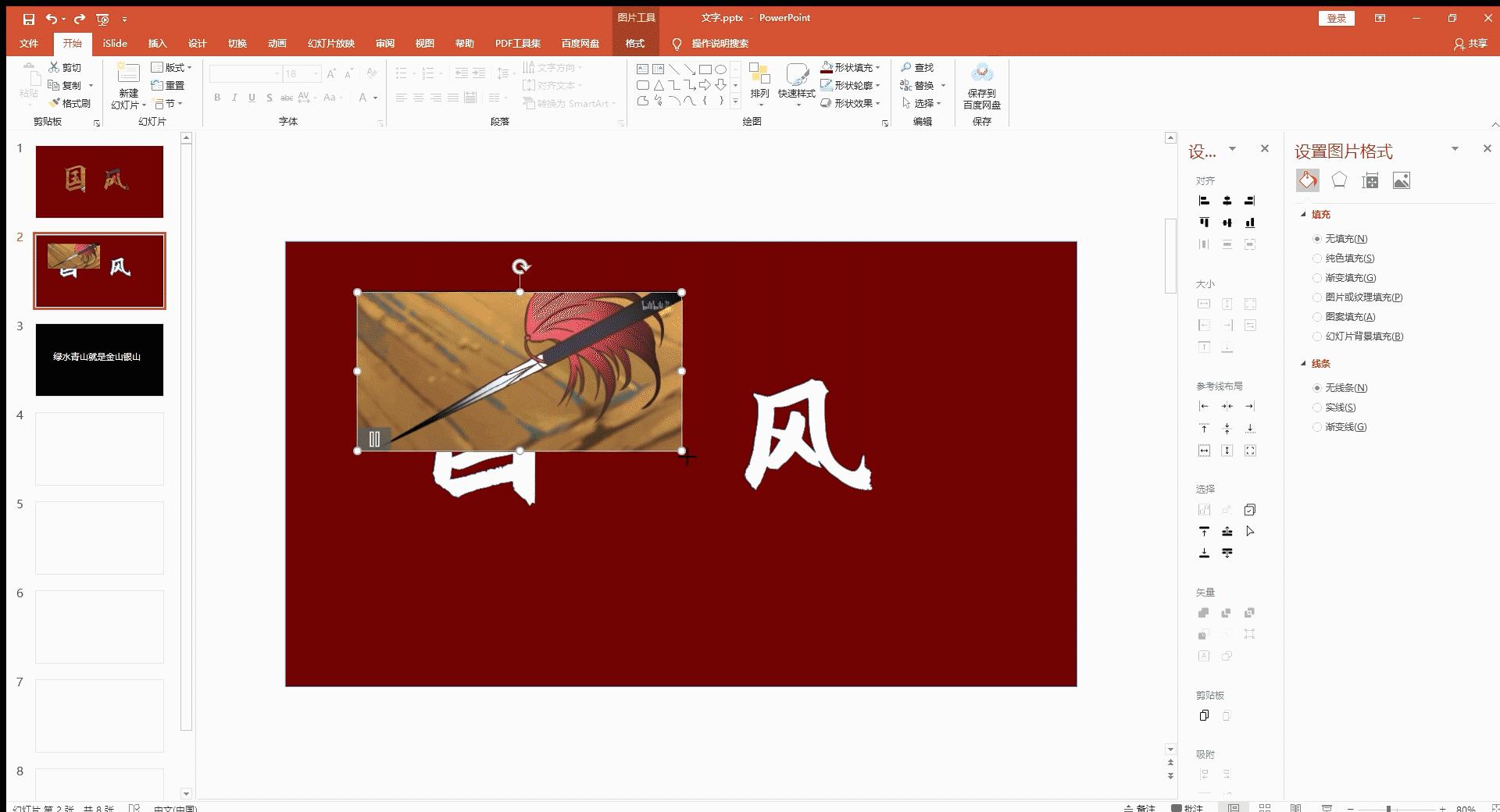Click the center horizontally icon under 对齐
This screenshot has width=1500, height=812.
pos(1227,201)
